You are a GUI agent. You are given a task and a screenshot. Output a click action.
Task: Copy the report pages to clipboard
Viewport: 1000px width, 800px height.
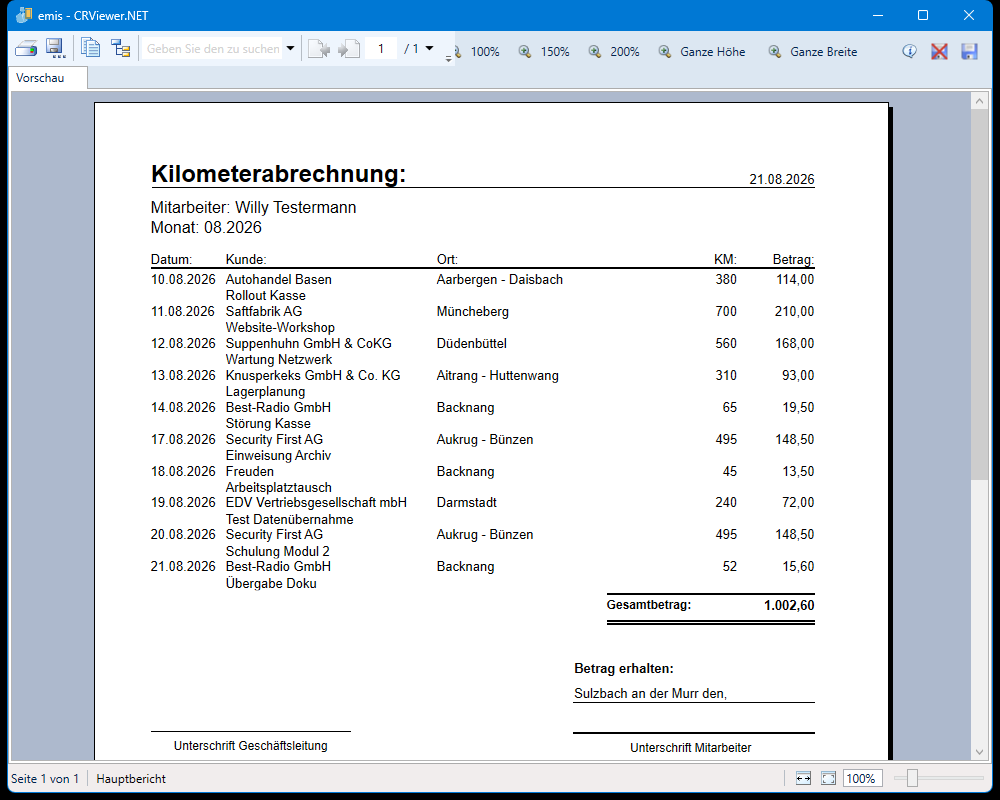(x=91, y=48)
